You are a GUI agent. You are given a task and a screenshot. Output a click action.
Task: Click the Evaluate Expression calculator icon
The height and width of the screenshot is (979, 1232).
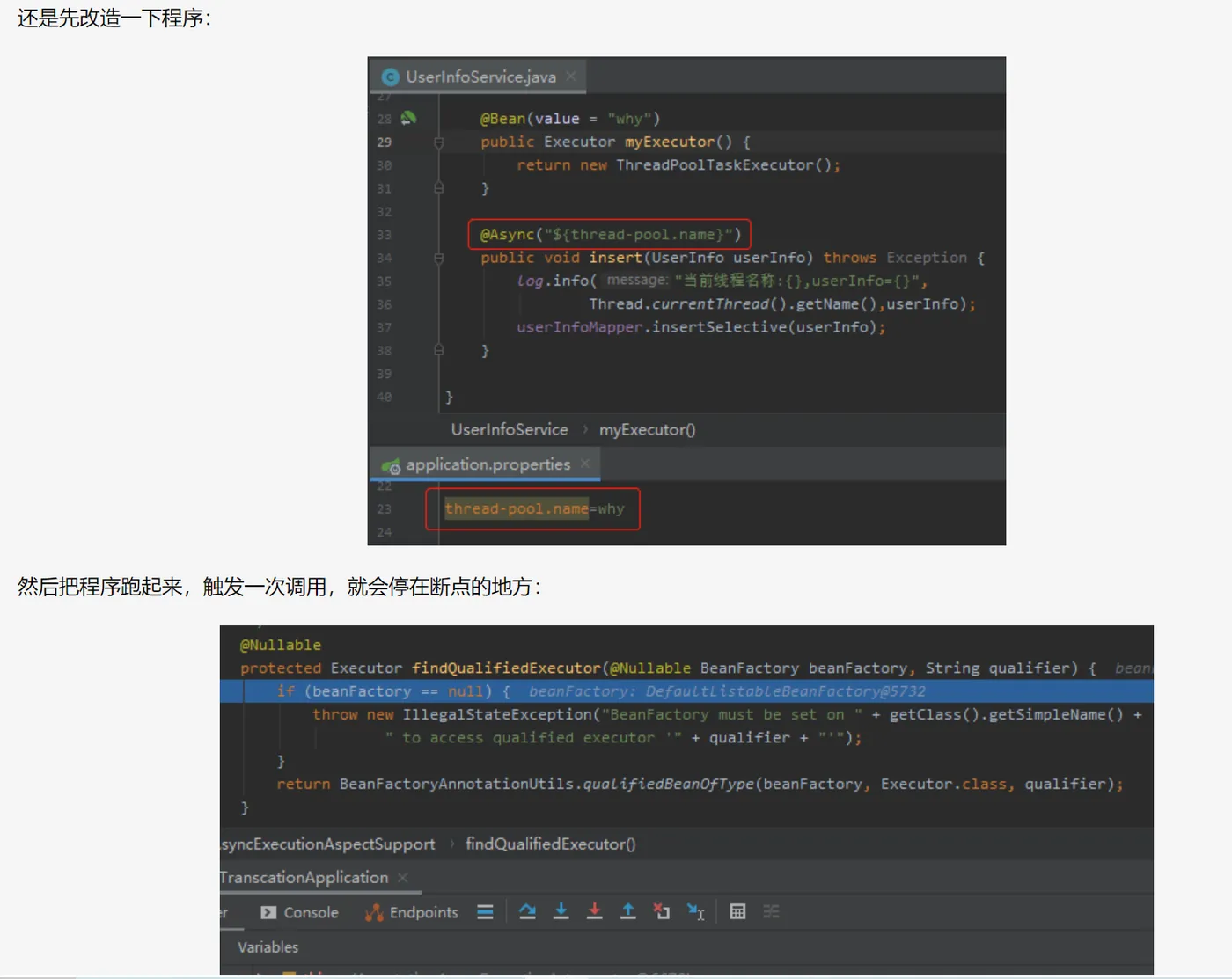point(737,912)
